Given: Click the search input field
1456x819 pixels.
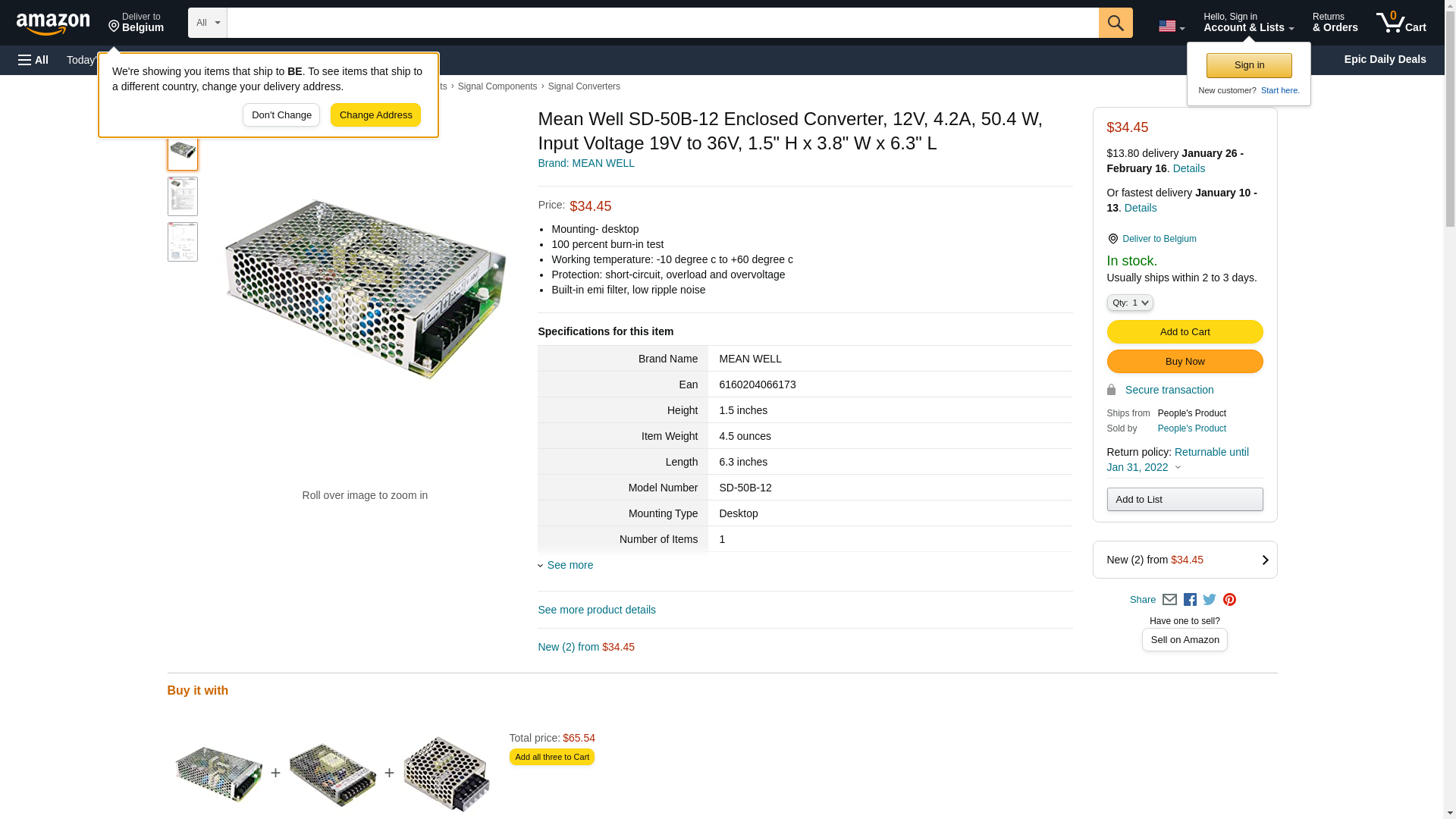Looking at the screenshot, I should tap(662, 23).
